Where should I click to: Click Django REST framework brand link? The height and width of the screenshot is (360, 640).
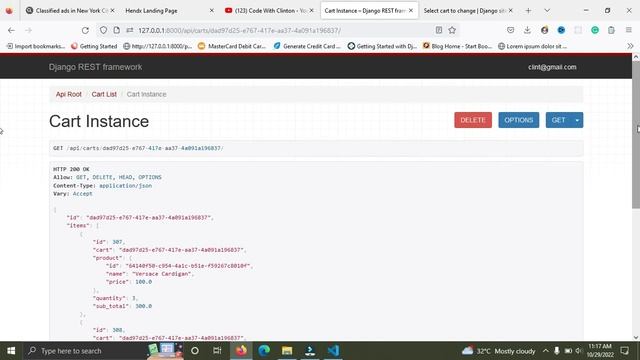pyautogui.click(x=95, y=67)
